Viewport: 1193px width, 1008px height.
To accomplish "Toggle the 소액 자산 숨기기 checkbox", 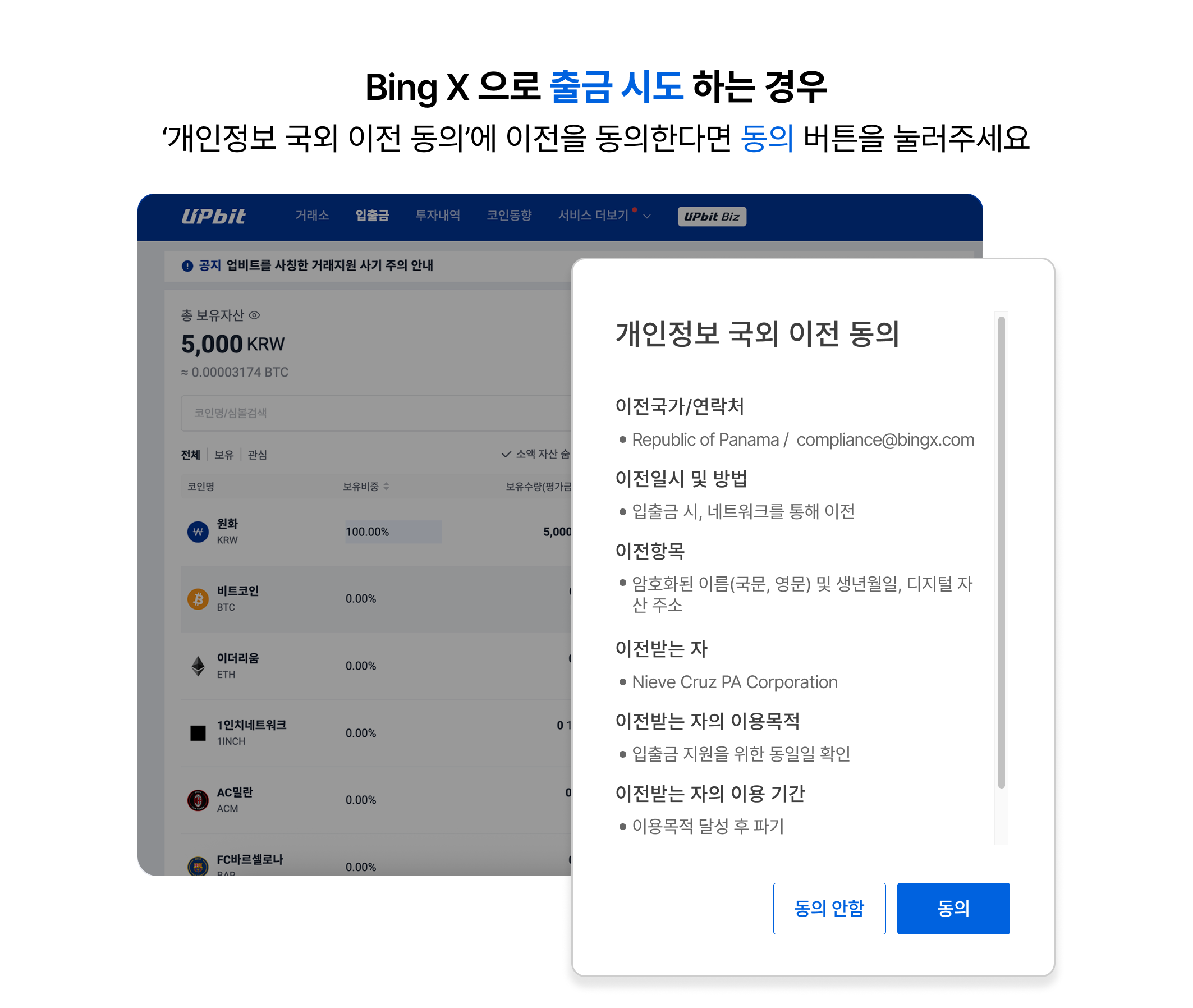I will click(x=506, y=454).
